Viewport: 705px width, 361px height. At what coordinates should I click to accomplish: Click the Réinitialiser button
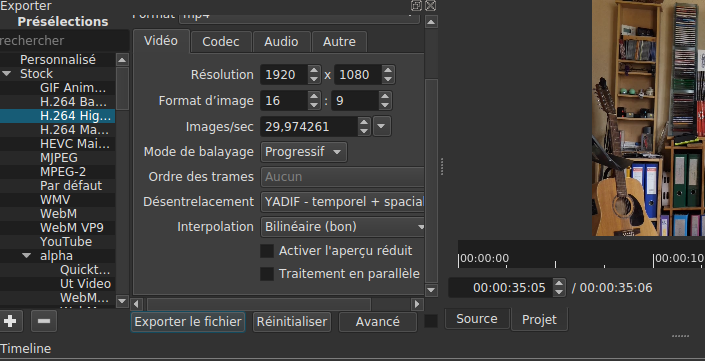click(x=292, y=322)
